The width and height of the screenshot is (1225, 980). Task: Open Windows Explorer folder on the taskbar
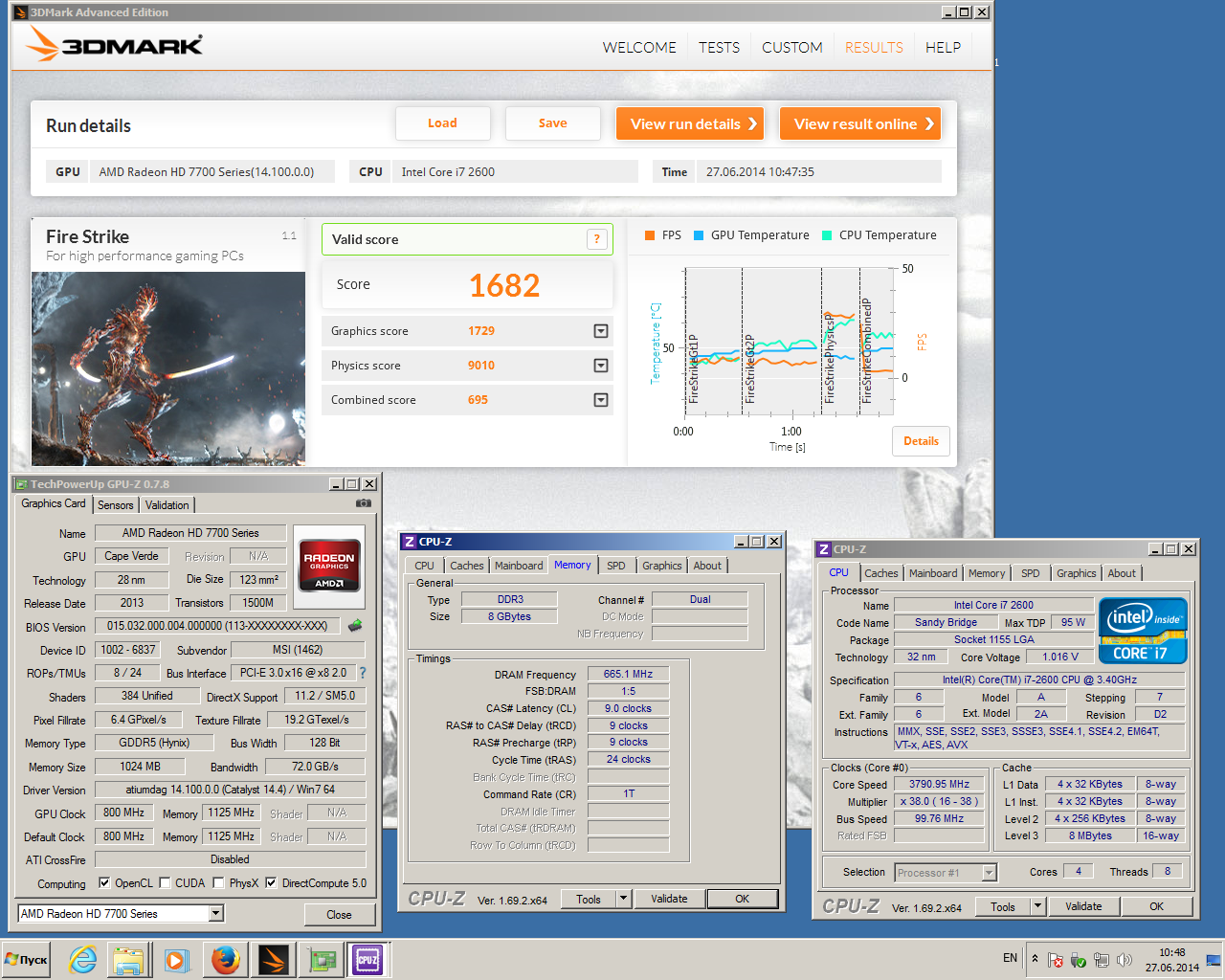point(129,960)
